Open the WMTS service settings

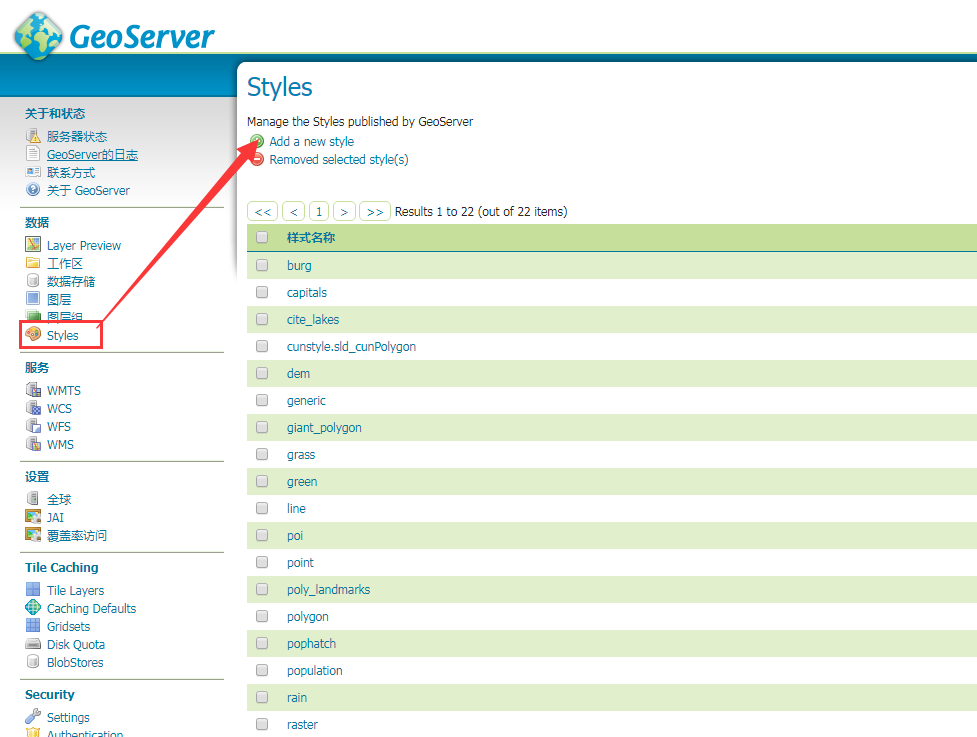64,391
